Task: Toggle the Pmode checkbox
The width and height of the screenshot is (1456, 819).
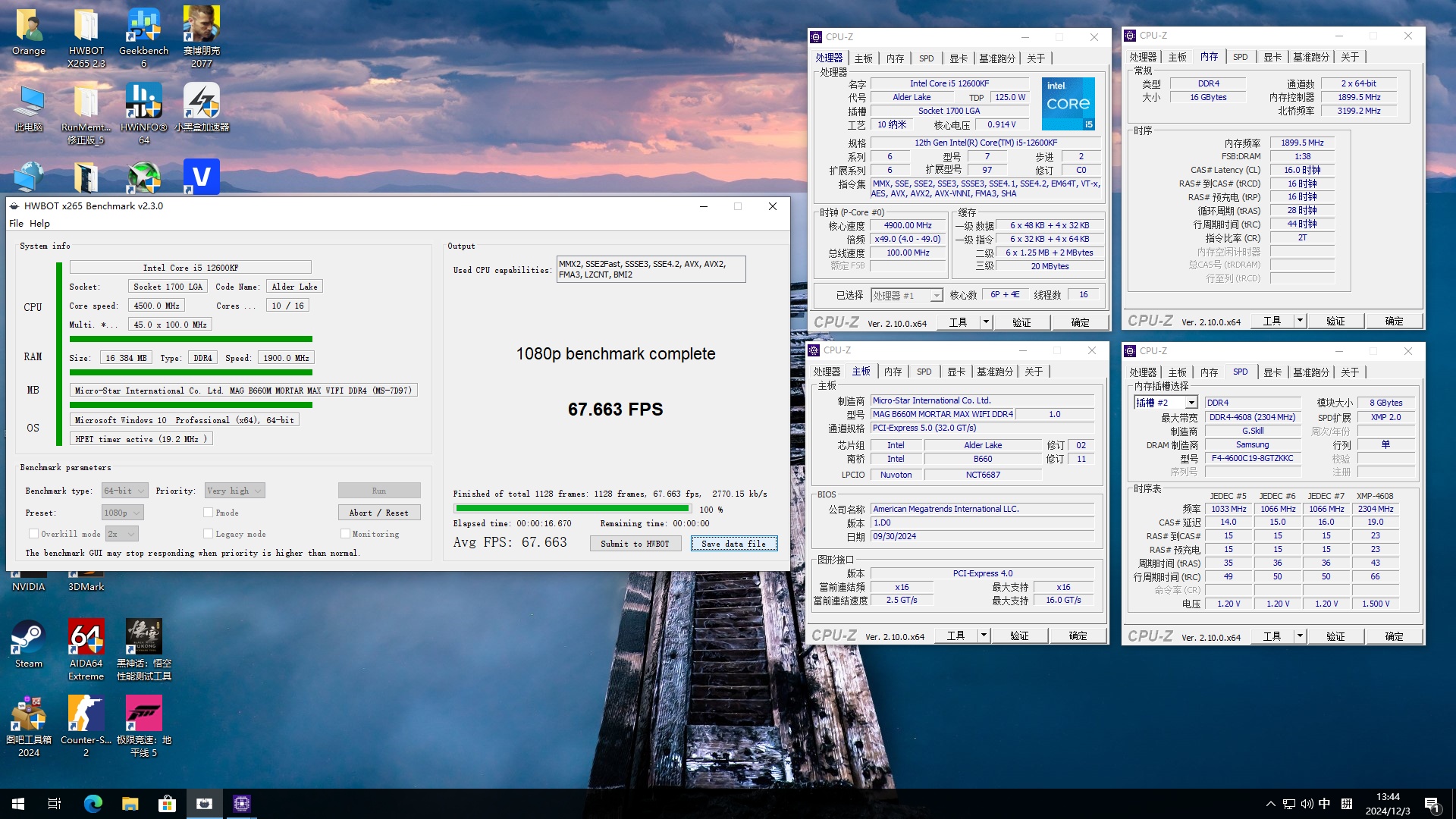Action: 208,513
